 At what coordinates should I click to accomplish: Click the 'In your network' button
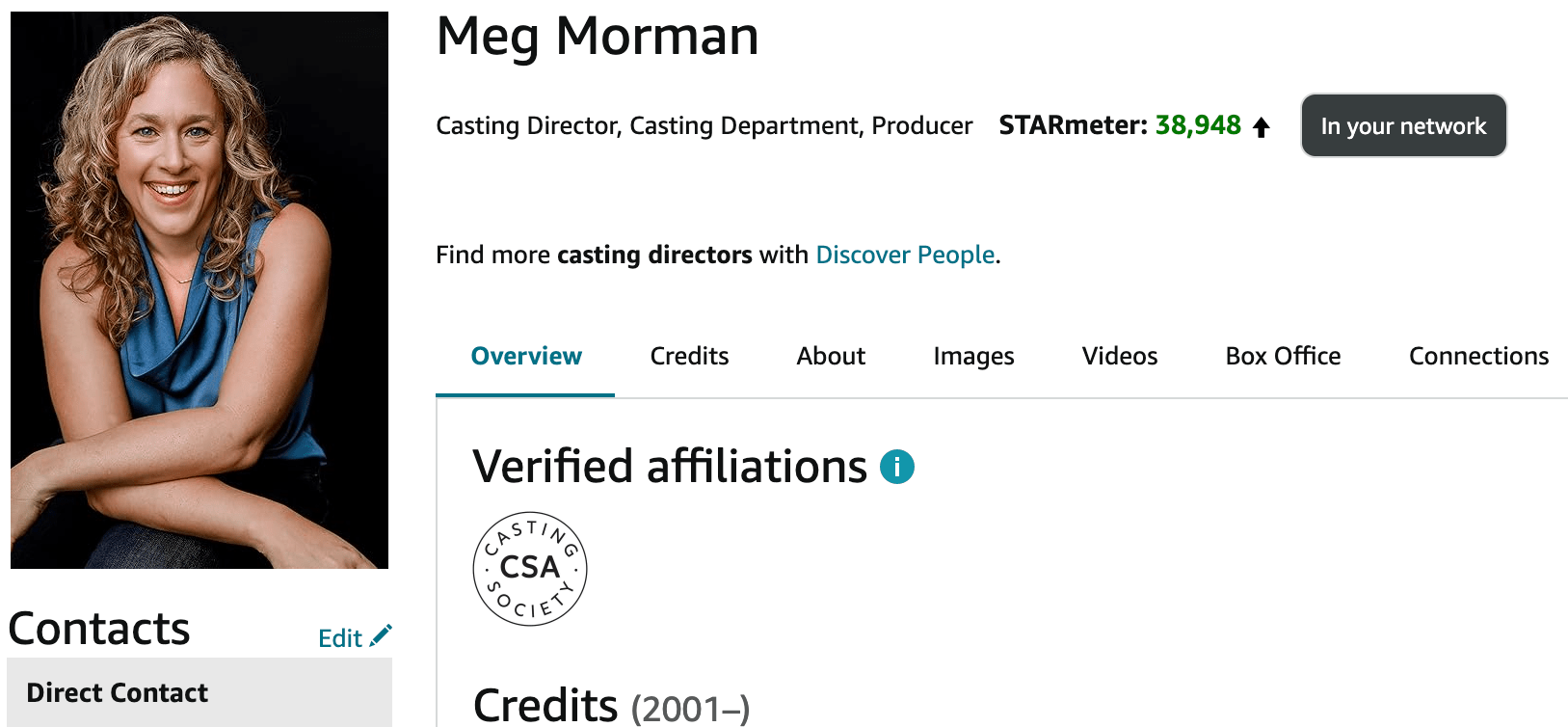coord(1403,125)
